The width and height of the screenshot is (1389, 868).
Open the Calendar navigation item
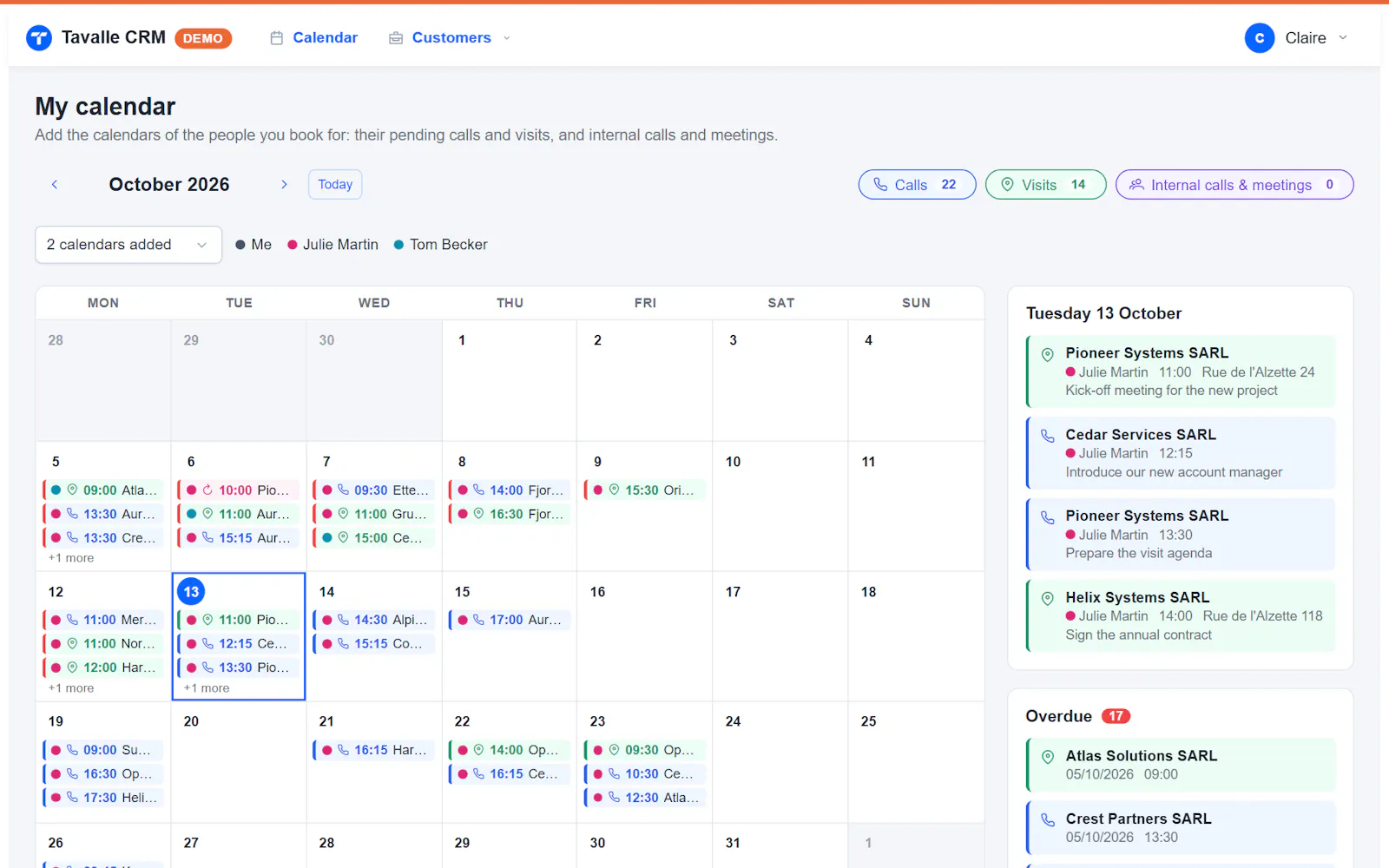point(314,38)
